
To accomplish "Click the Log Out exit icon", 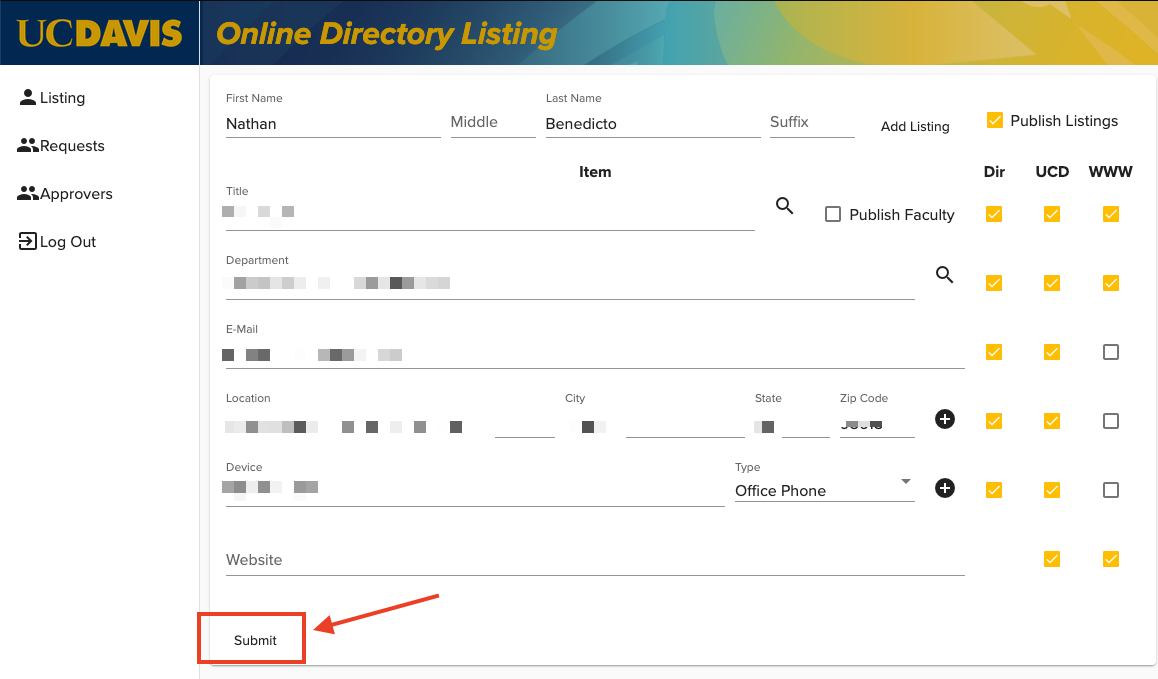I will tap(28, 241).
